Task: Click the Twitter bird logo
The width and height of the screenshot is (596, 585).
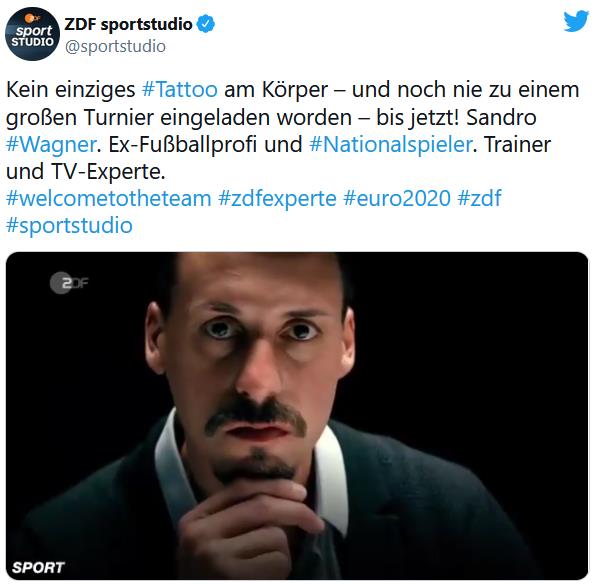Action: pyautogui.click(x=576, y=21)
